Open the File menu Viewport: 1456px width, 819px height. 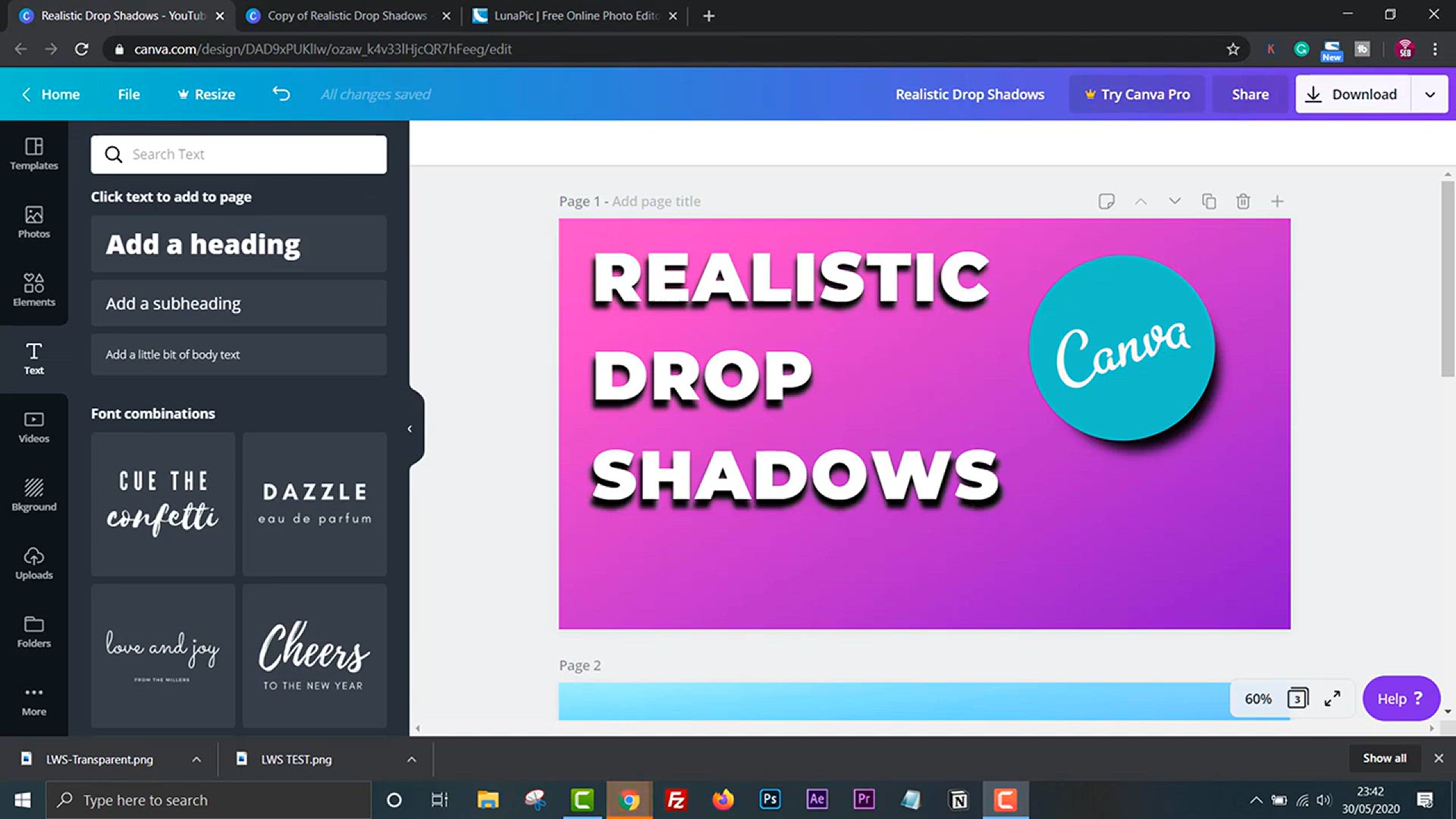pyautogui.click(x=129, y=94)
